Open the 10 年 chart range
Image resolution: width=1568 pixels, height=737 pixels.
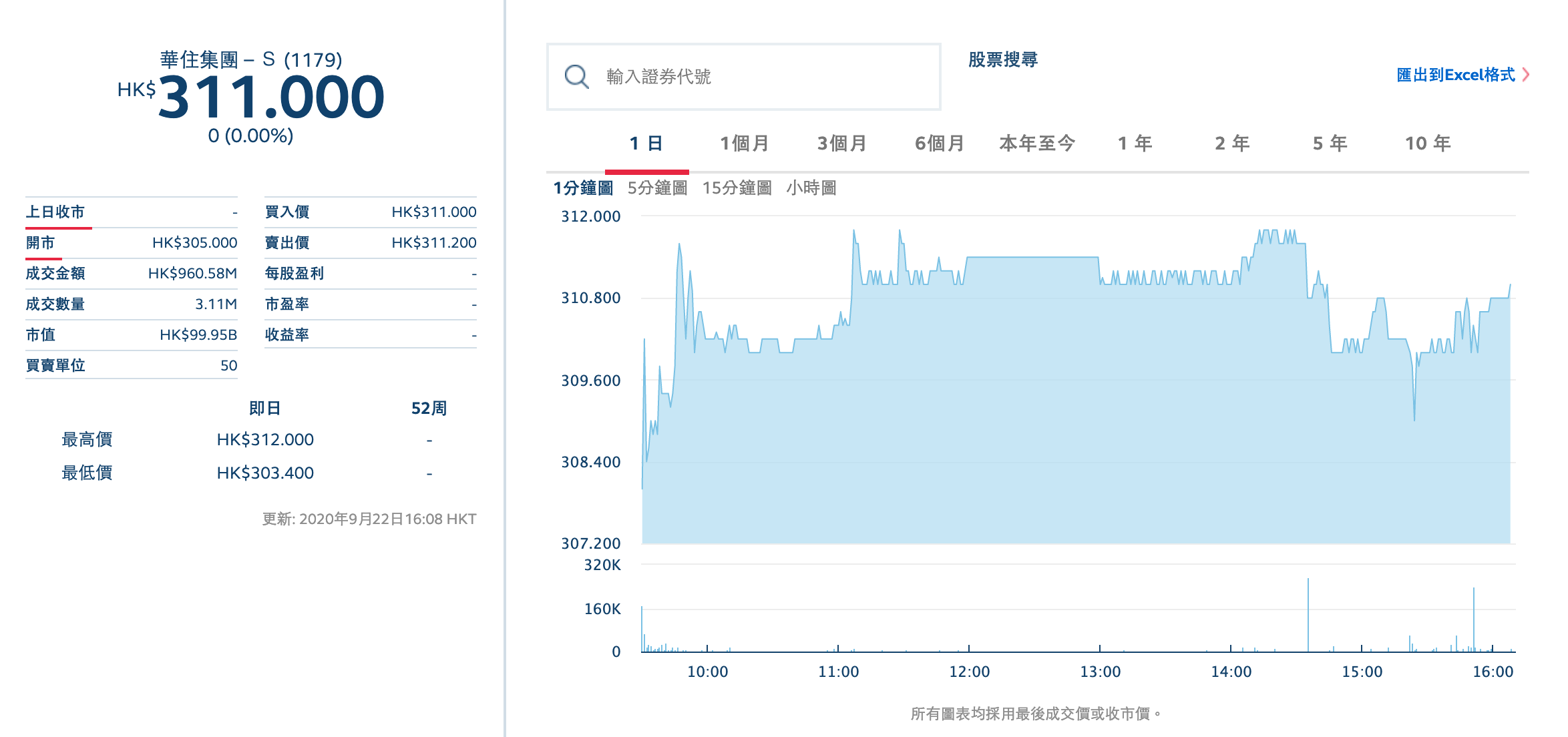point(1428,144)
